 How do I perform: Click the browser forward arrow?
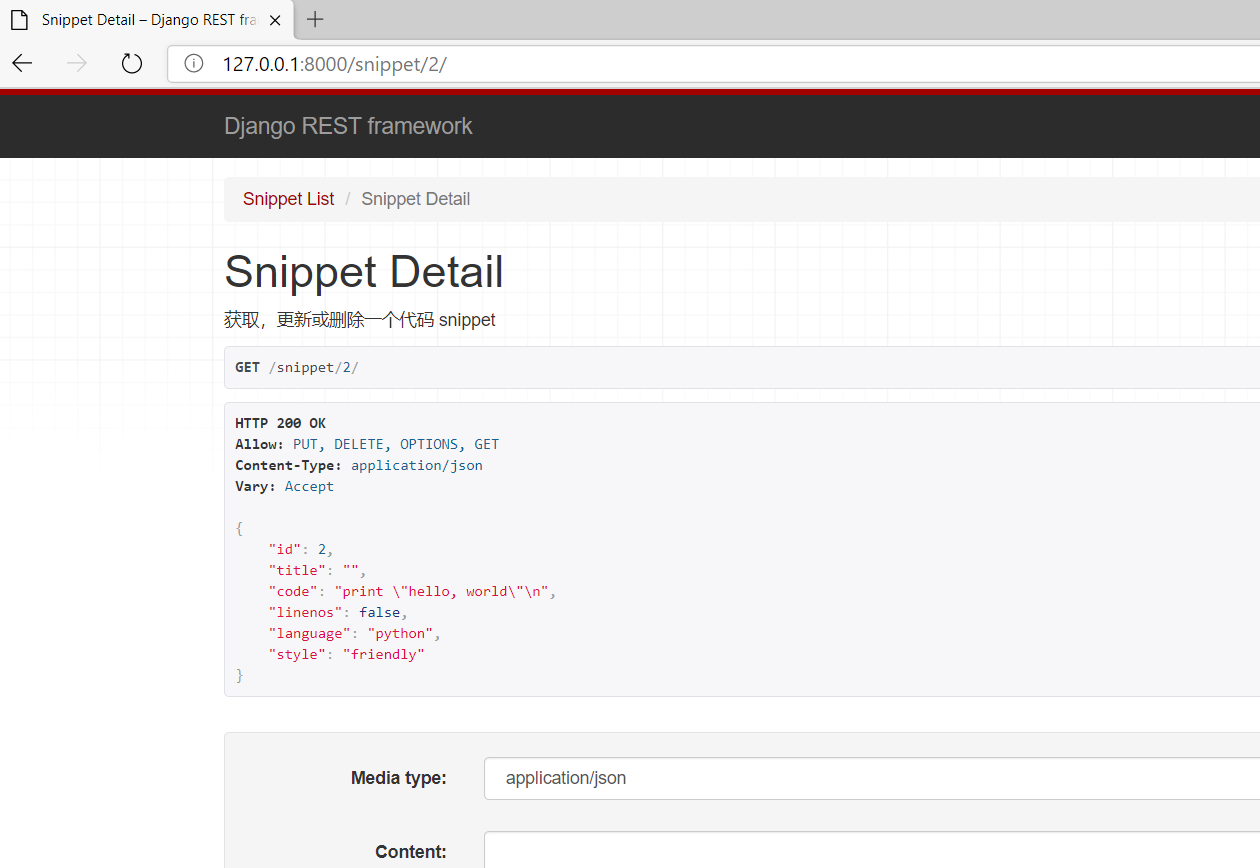[x=76, y=64]
